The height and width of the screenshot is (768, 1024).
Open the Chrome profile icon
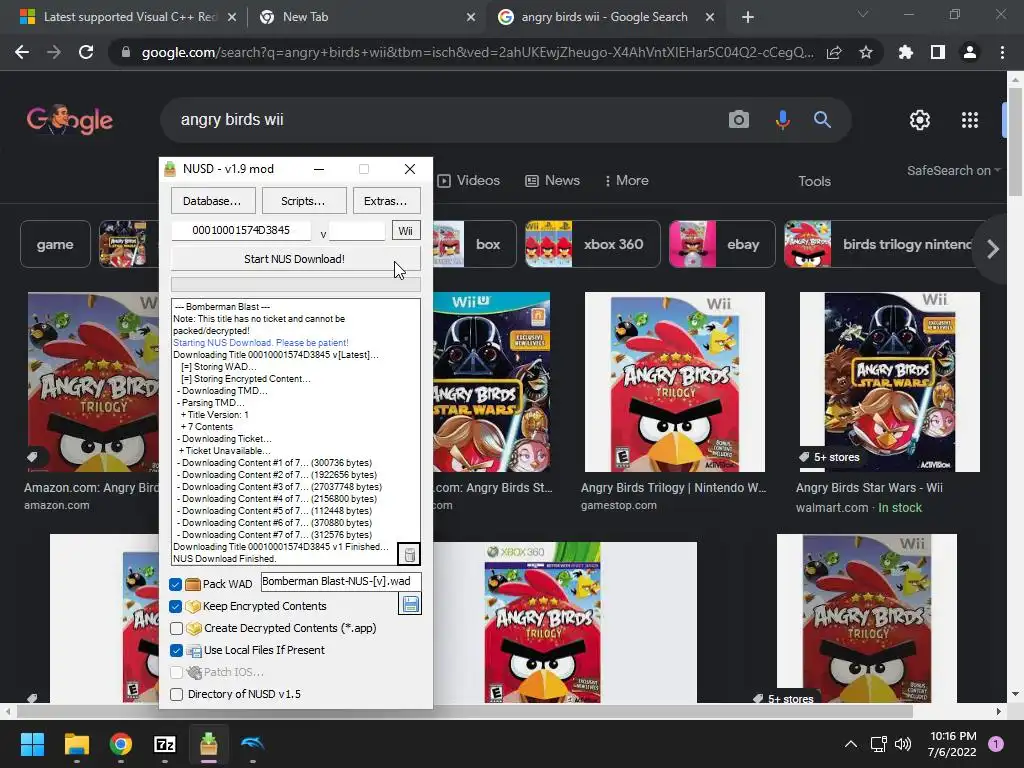pyautogui.click(x=970, y=52)
